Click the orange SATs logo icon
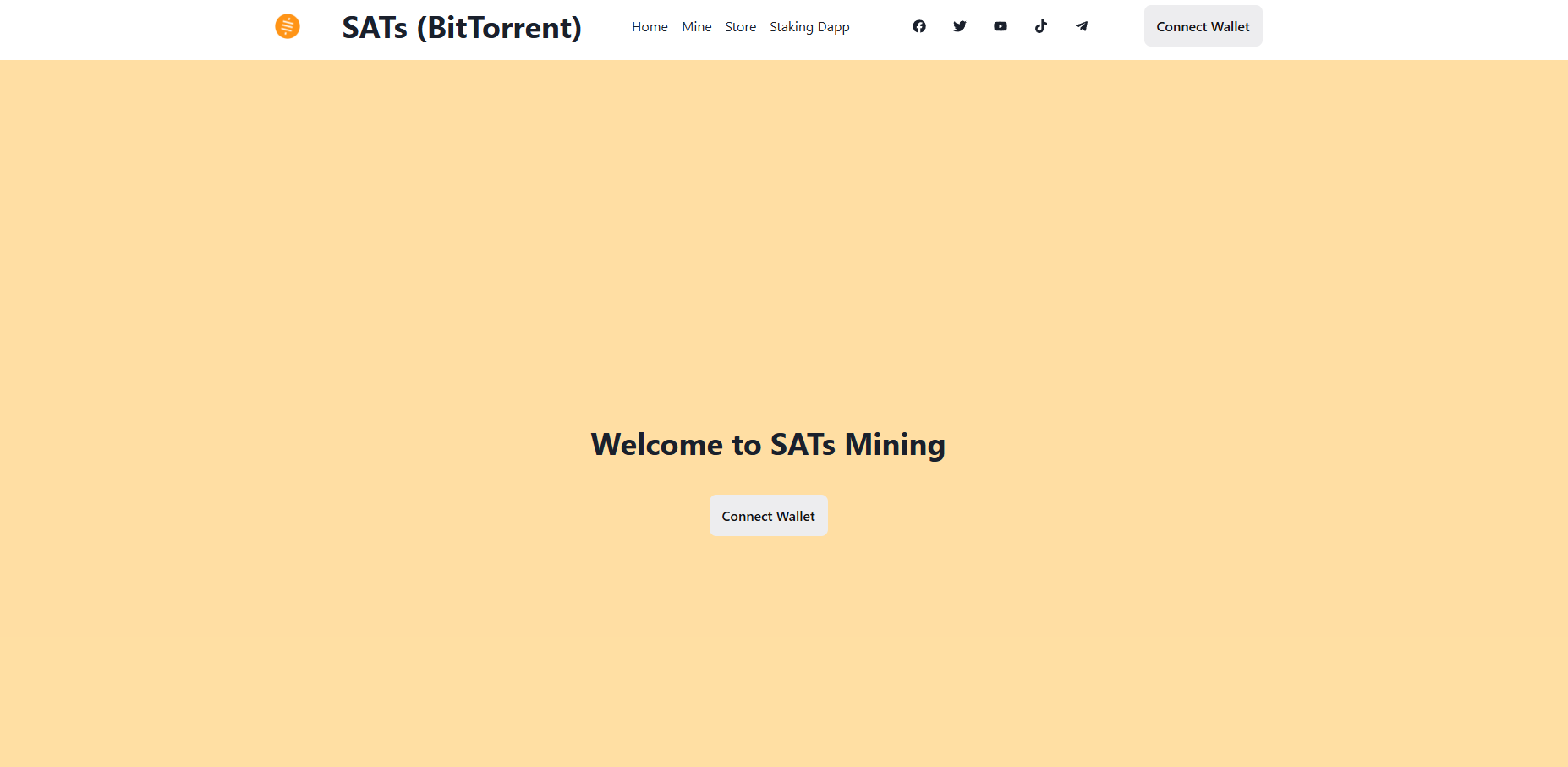The width and height of the screenshot is (1568, 767). (x=288, y=26)
